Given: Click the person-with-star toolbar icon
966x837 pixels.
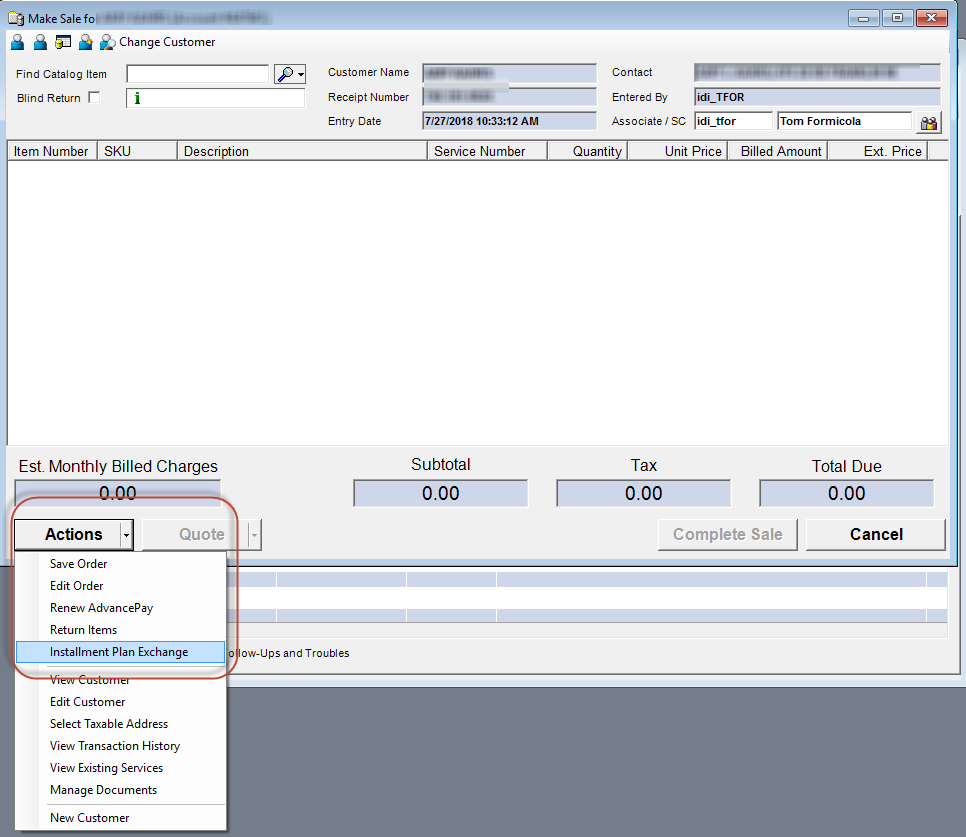Looking at the screenshot, I should click(x=86, y=42).
